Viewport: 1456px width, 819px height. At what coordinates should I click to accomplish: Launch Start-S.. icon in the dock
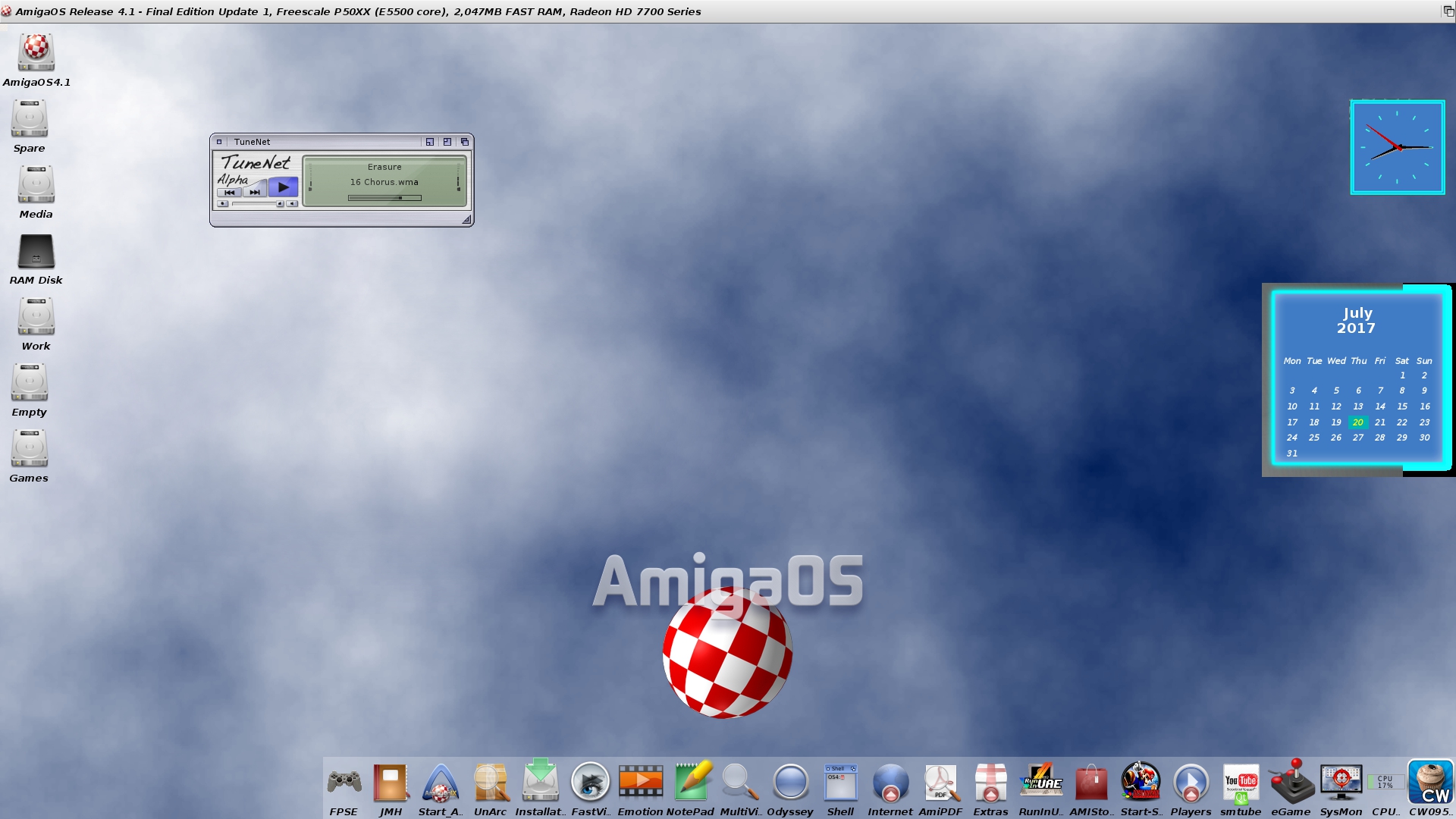coord(1141,782)
